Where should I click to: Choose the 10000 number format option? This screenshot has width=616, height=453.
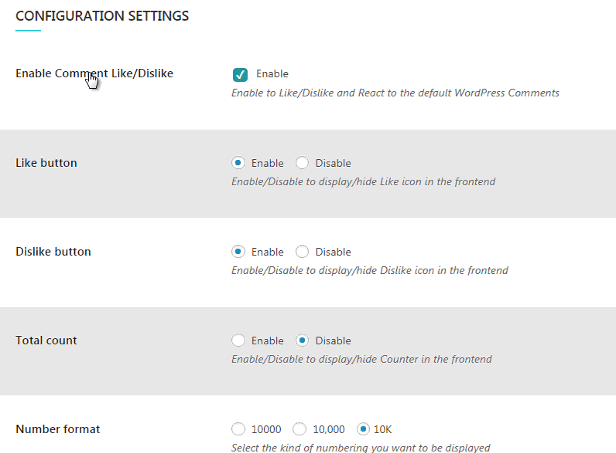click(238, 429)
